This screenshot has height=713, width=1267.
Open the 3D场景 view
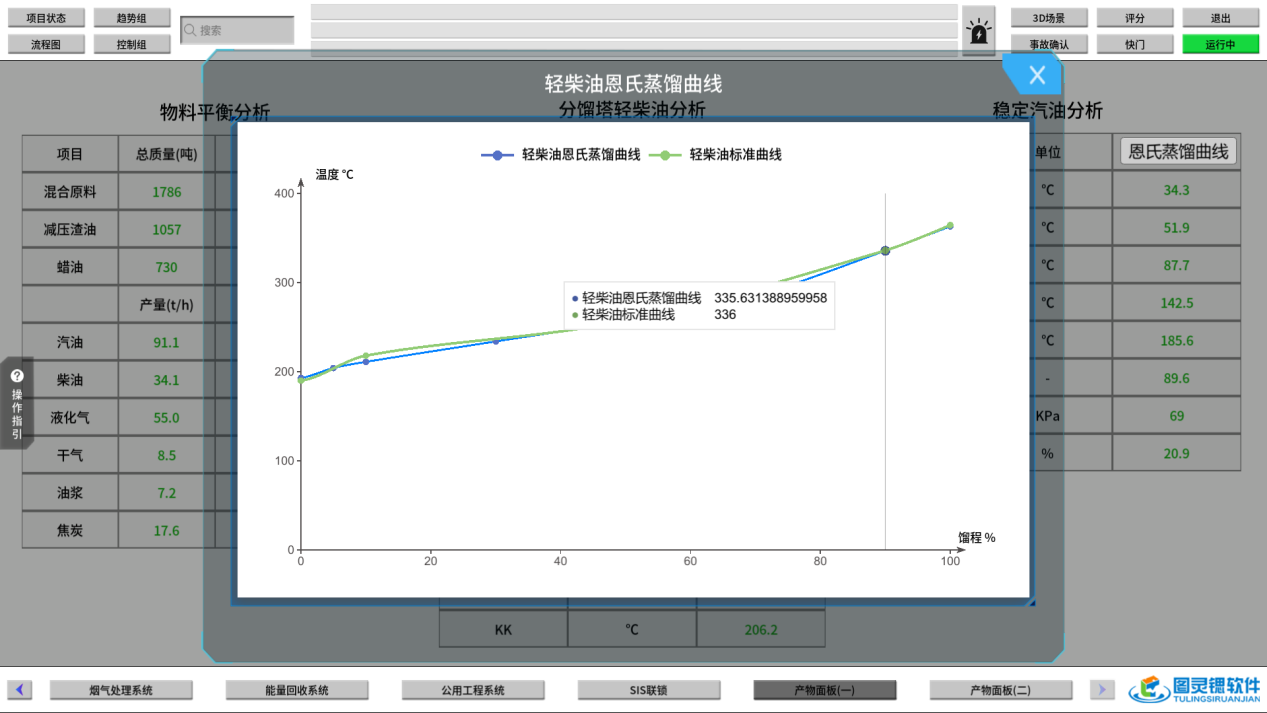[x=1048, y=18]
